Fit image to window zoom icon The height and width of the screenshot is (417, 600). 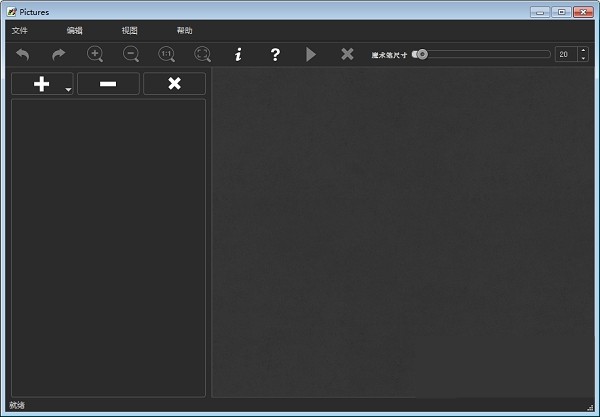tap(202, 54)
